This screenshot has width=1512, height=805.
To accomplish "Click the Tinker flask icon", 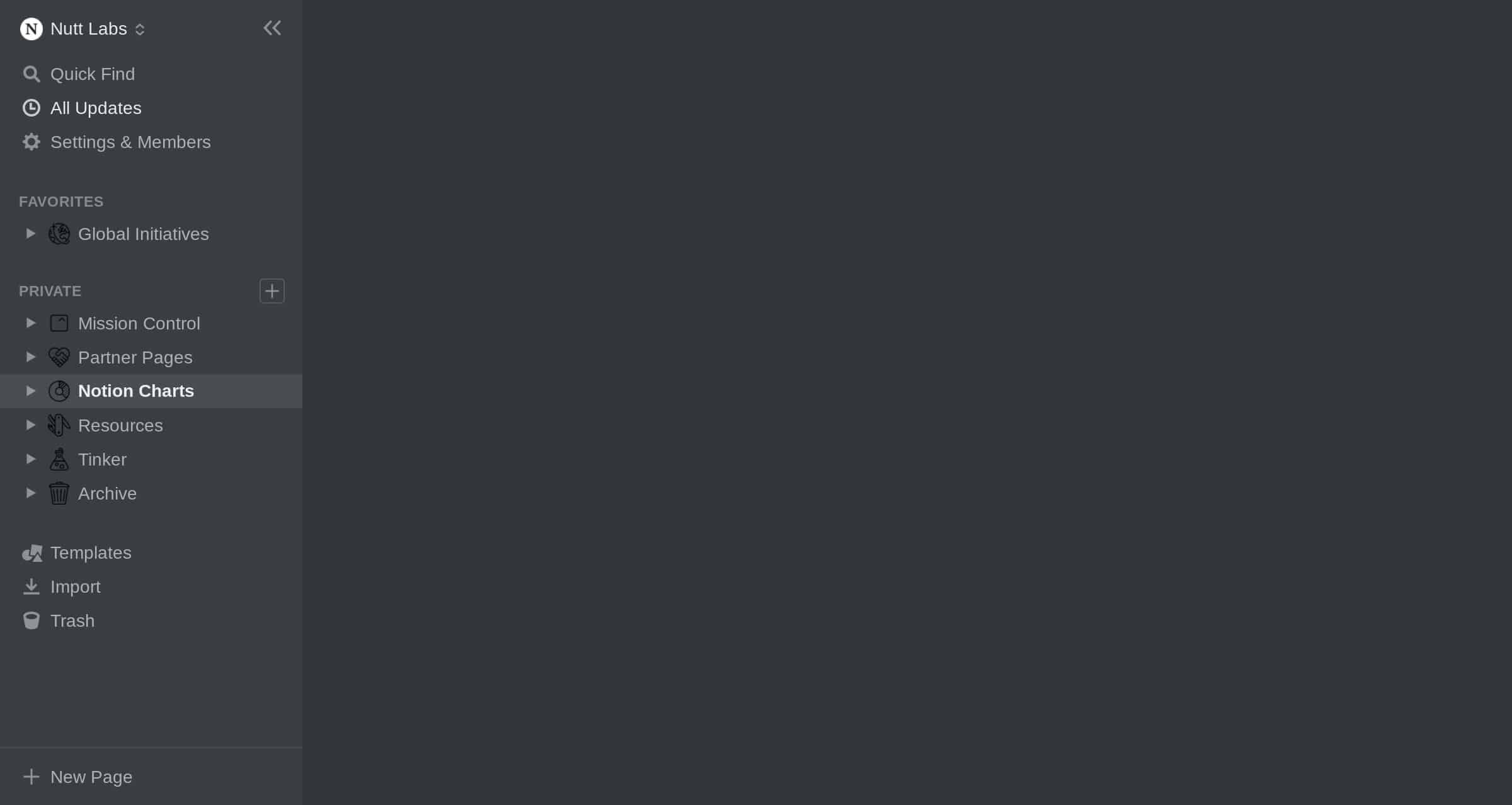I will 58,459.
